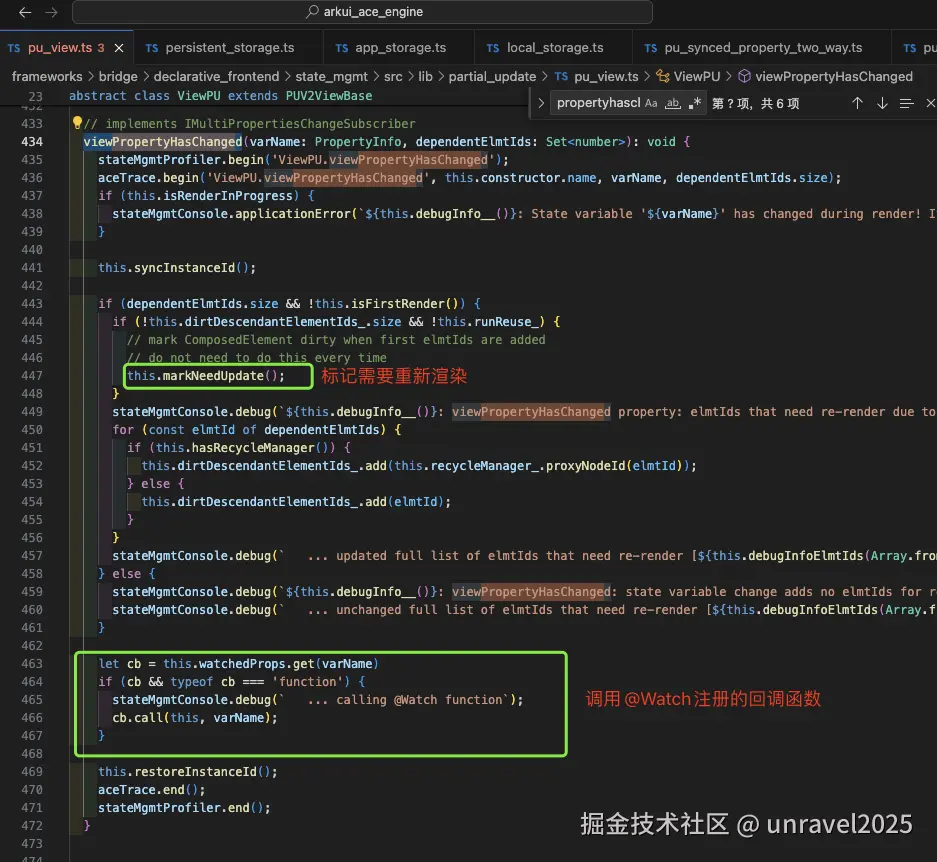Click 'this.restoreInstanceId();' on line 469

(188, 772)
